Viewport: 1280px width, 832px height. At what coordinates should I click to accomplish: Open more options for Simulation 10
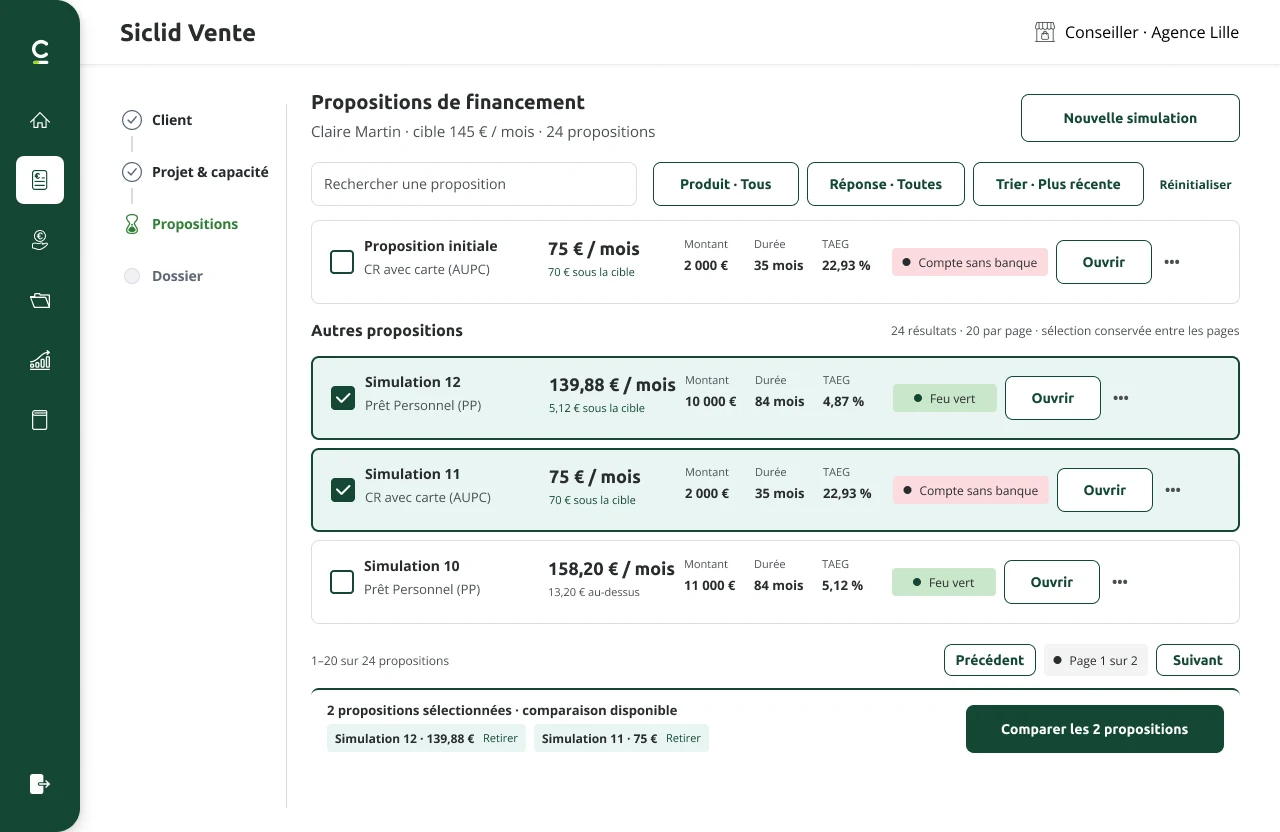[x=1120, y=582]
